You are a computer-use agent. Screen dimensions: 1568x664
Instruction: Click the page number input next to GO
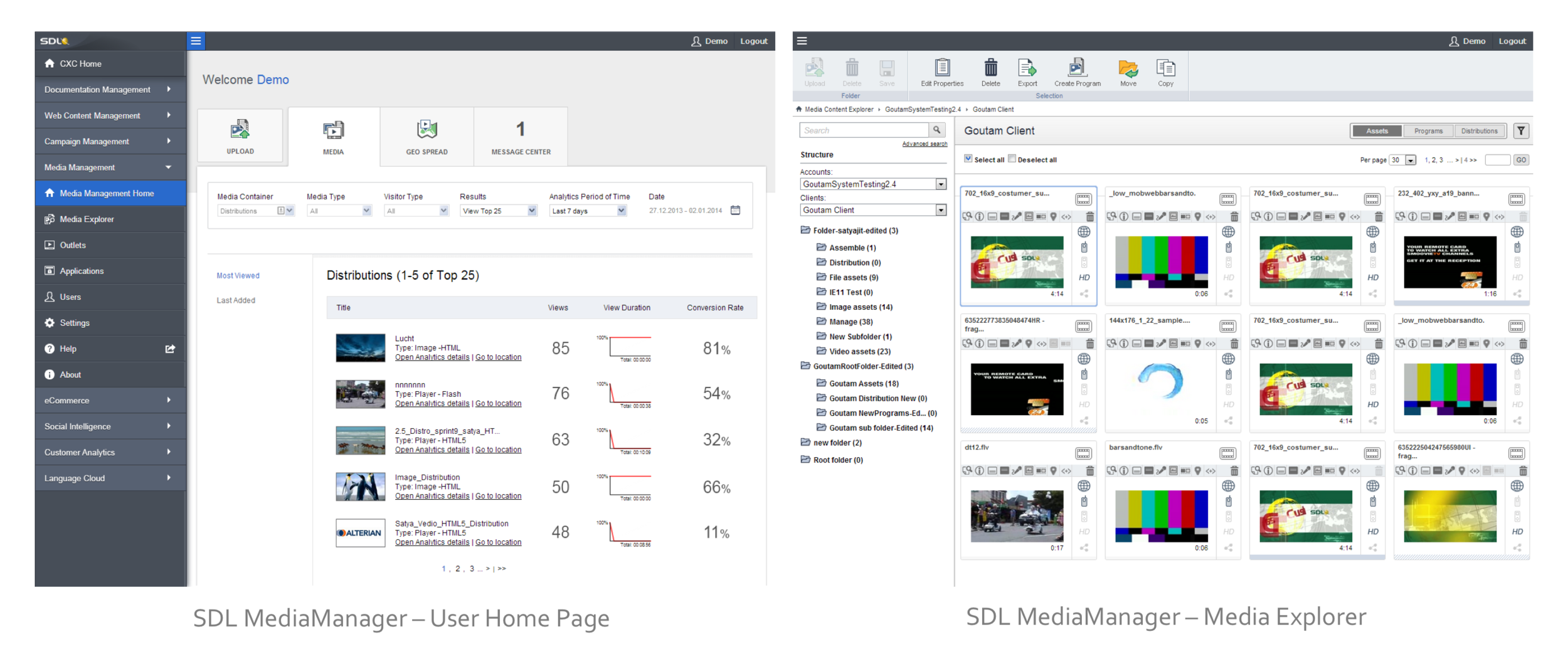click(1497, 160)
